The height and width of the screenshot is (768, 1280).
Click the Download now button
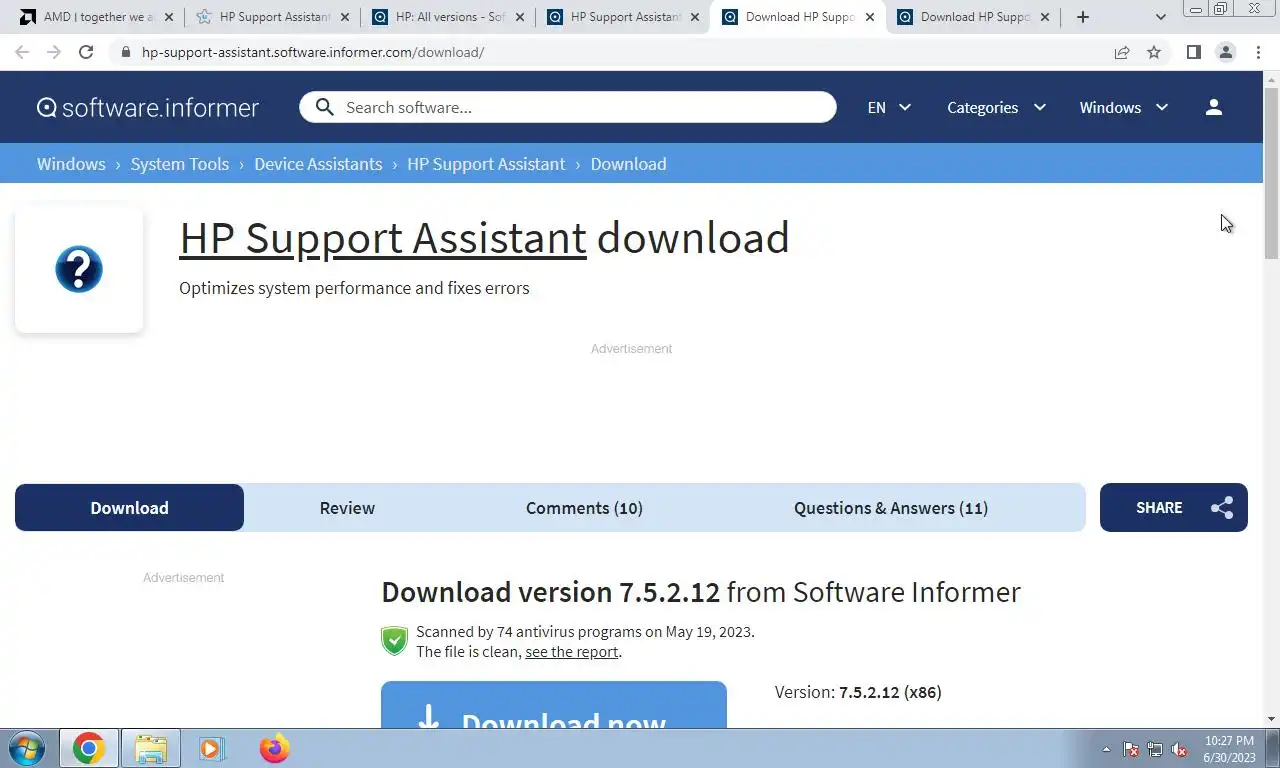[x=554, y=706]
